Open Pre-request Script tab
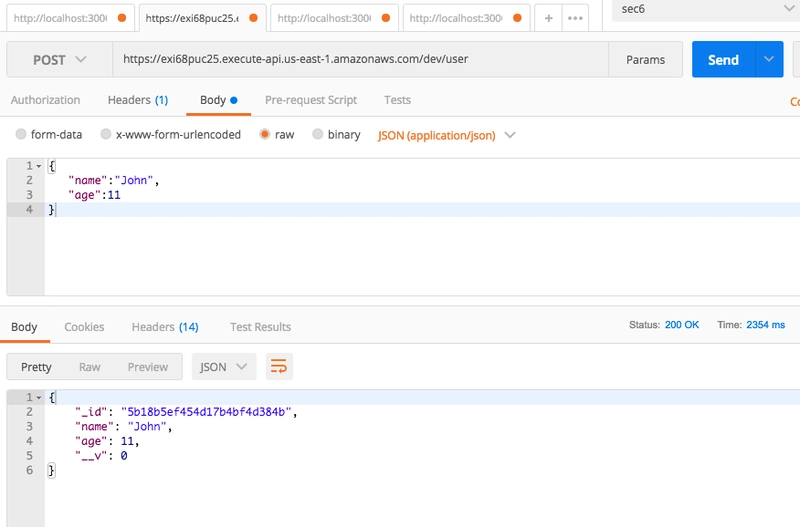800x527 pixels. coord(311,100)
